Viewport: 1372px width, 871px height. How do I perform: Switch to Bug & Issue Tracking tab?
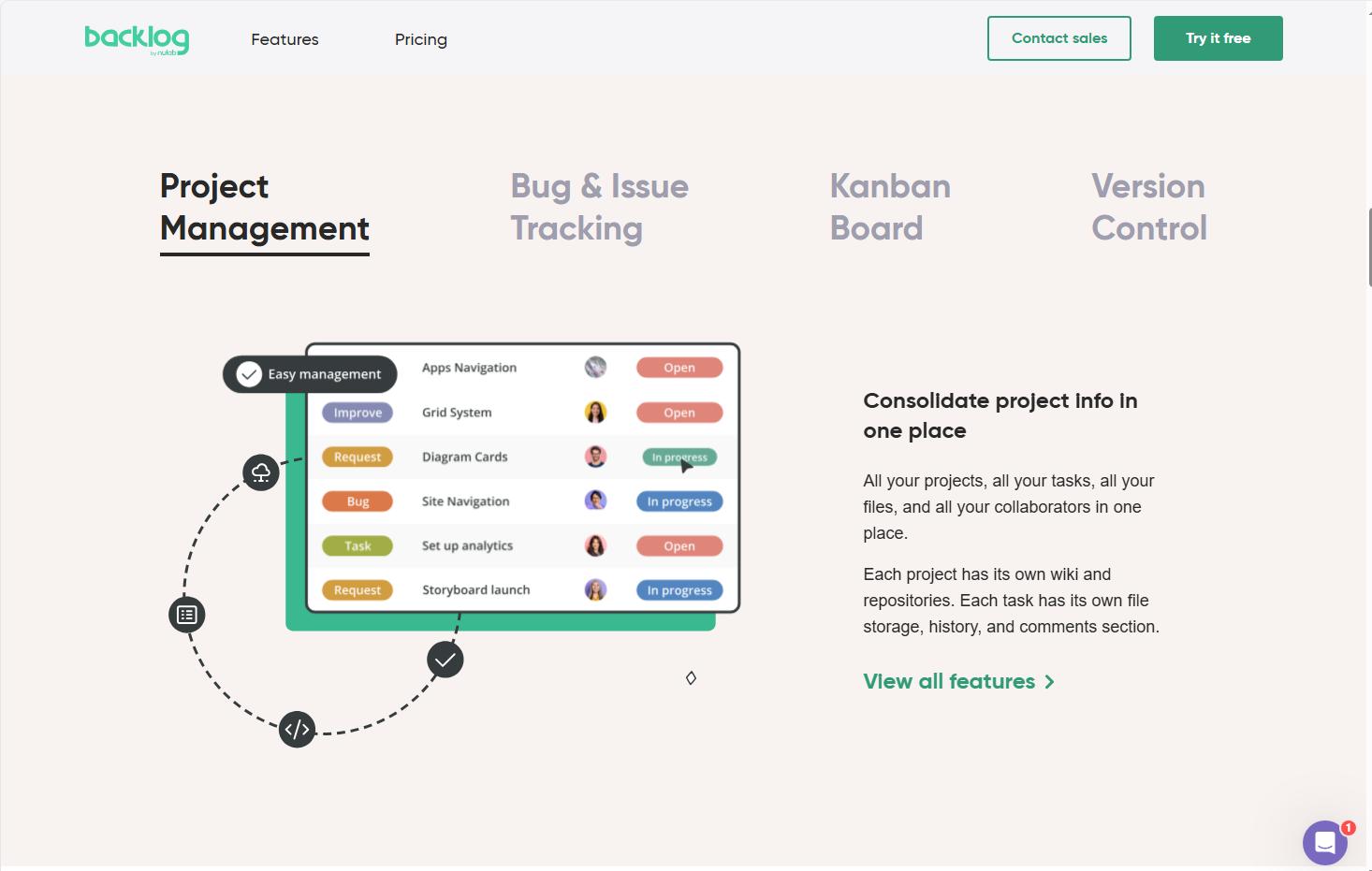pyautogui.click(x=600, y=208)
